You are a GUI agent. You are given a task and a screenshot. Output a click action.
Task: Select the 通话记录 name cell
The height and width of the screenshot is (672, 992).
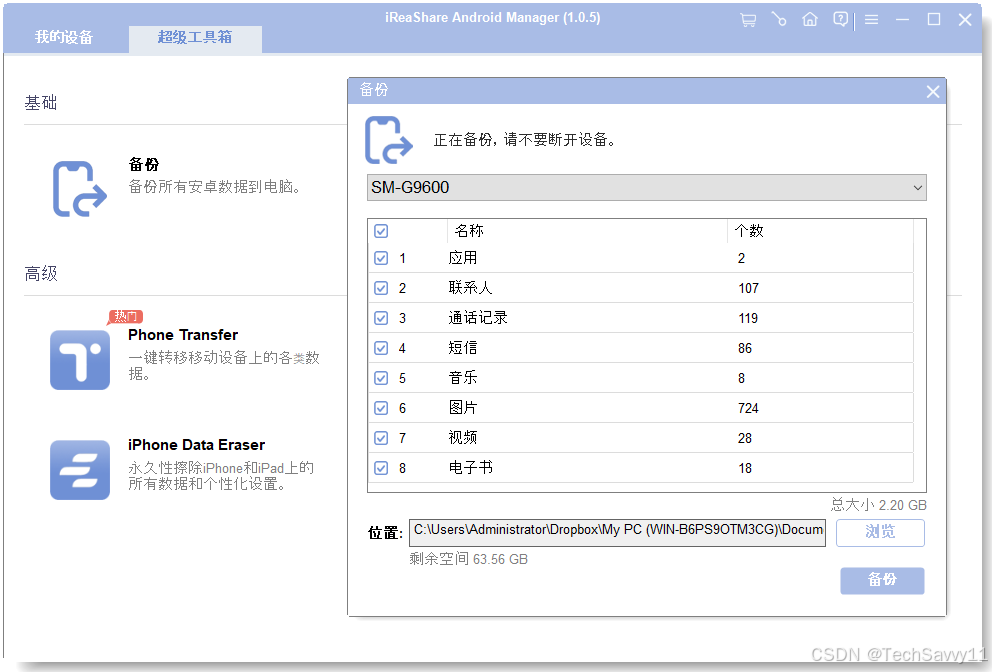click(x=478, y=318)
